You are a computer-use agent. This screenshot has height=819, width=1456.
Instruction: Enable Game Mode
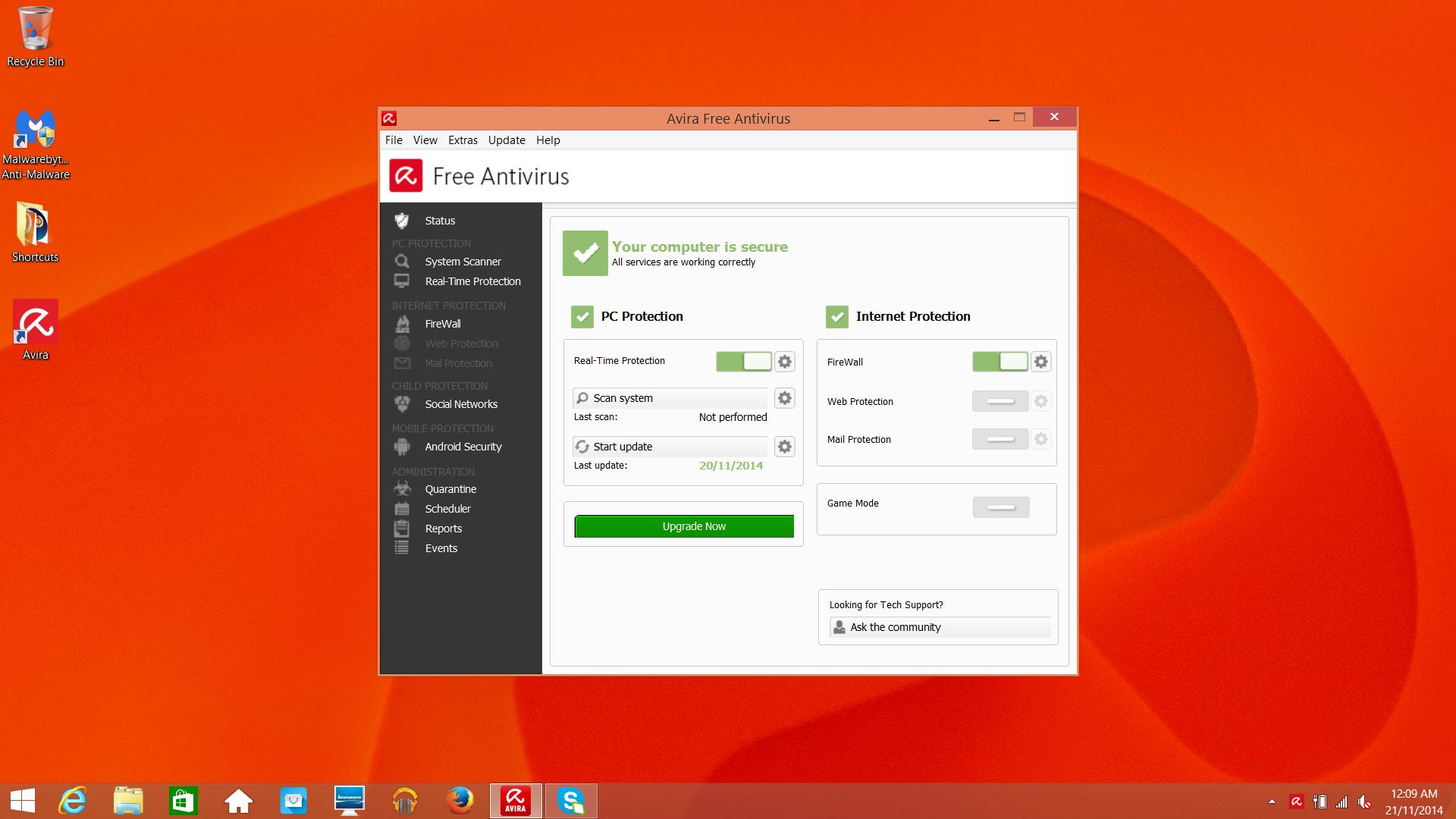pos(1001,507)
